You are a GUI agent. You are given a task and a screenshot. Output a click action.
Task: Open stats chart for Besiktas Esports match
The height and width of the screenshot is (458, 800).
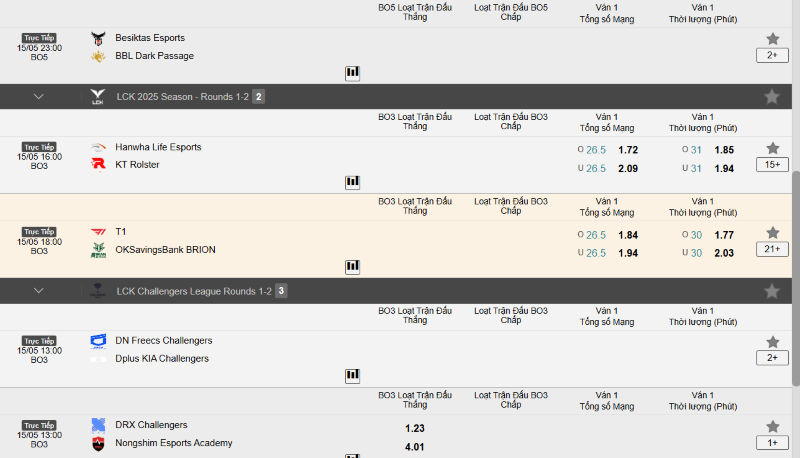pyautogui.click(x=352, y=73)
